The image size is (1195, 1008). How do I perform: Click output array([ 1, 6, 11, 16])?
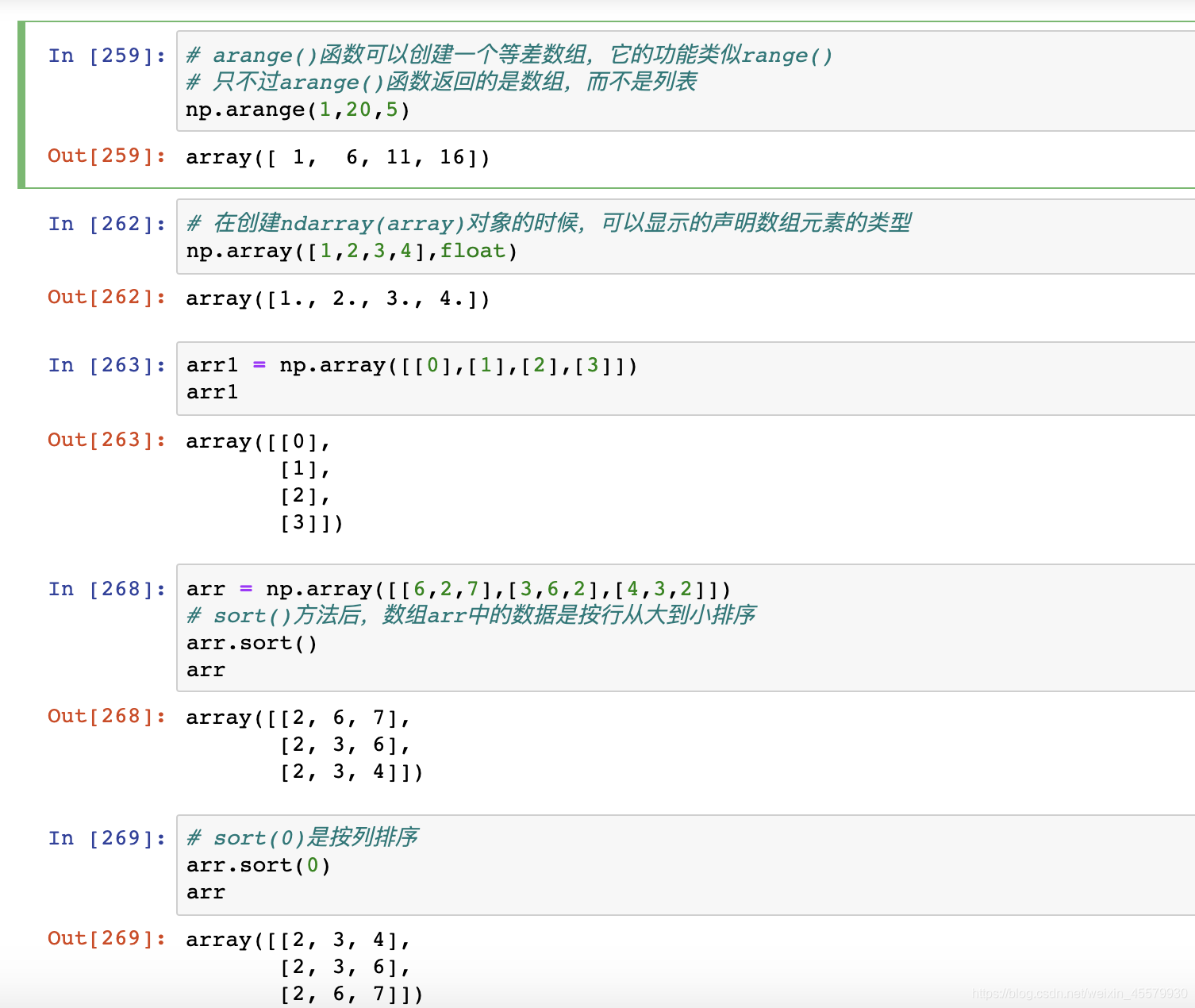coord(337,157)
